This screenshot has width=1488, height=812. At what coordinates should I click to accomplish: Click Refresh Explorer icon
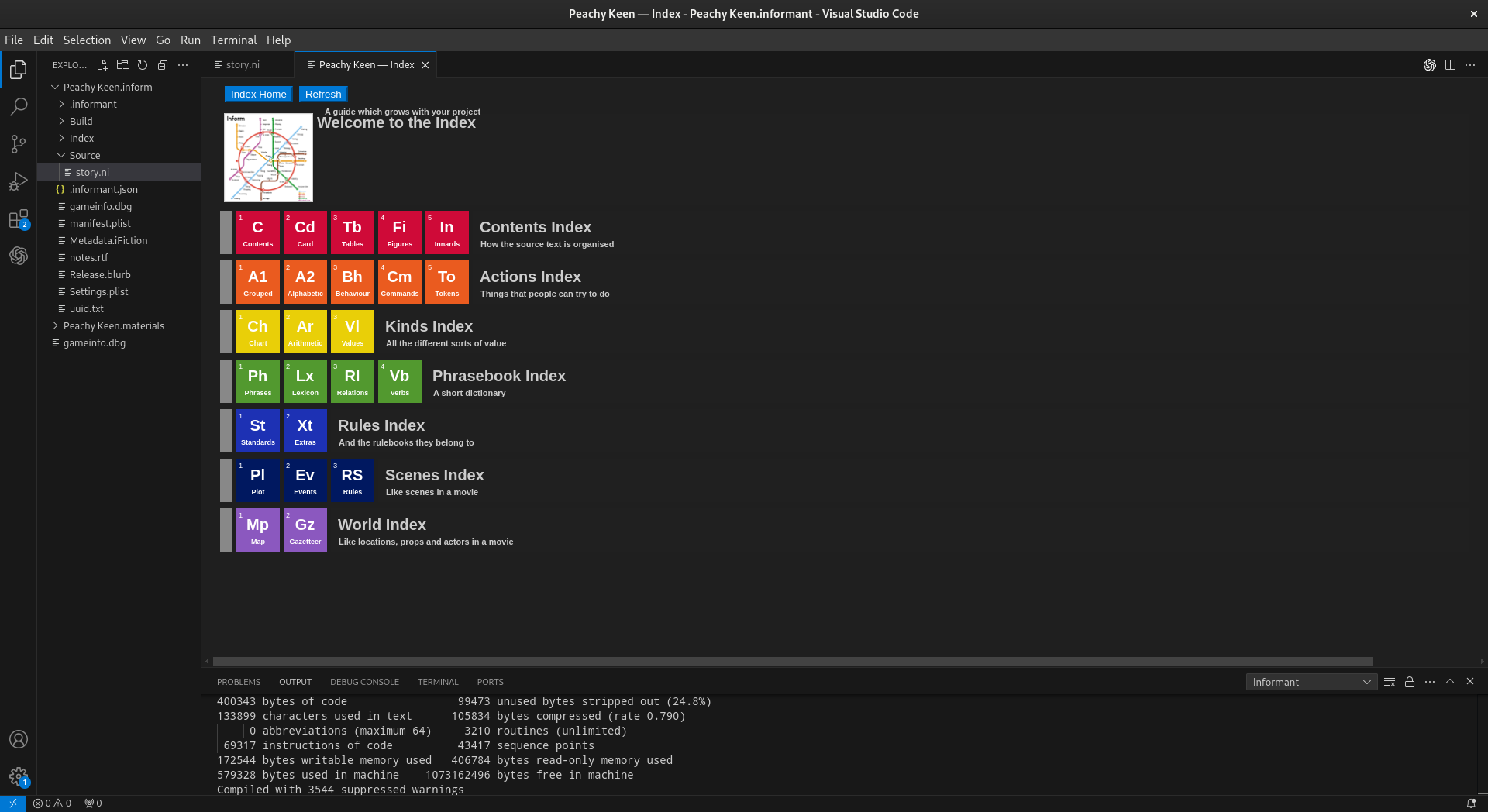pyautogui.click(x=143, y=65)
